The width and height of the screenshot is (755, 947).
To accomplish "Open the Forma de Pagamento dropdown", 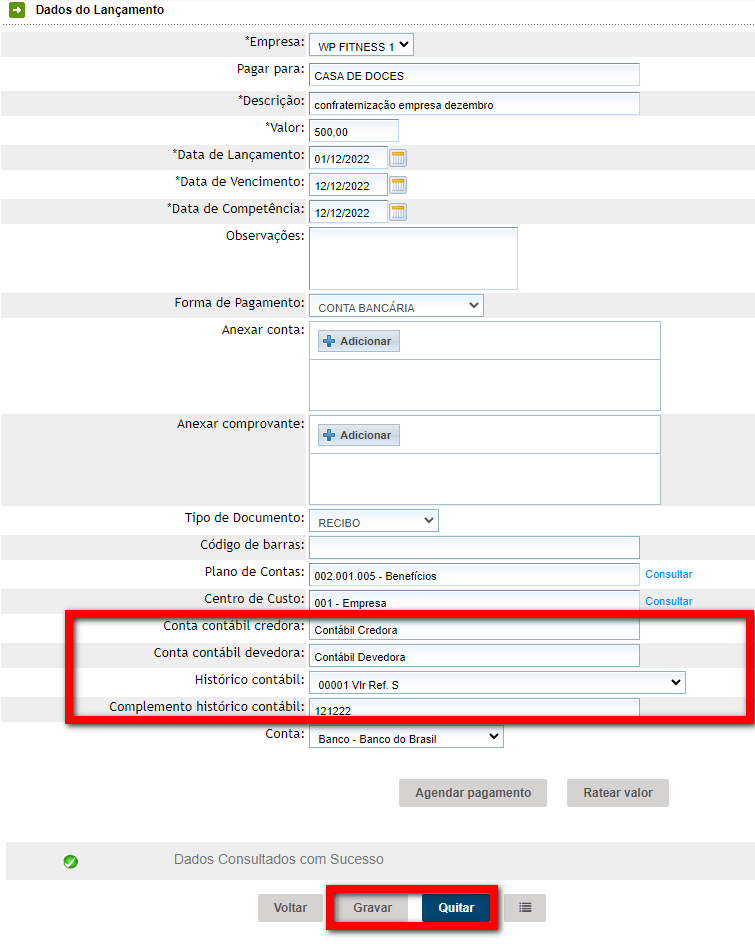I will [396, 307].
